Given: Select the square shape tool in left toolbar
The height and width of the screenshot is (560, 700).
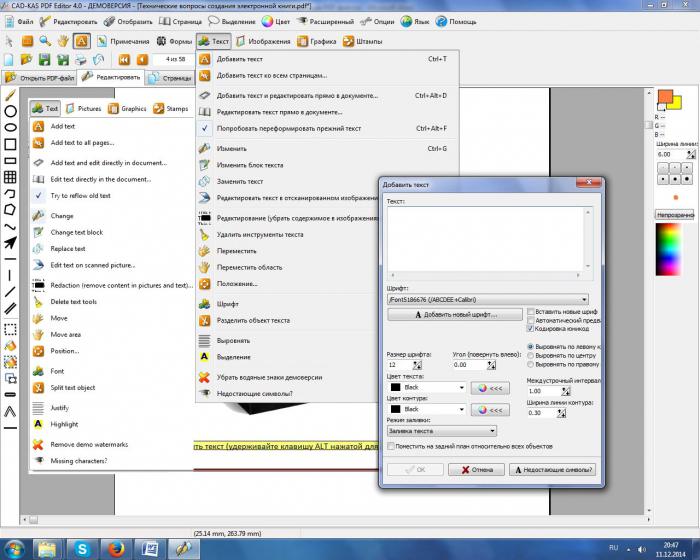Looking at the screenshot, I should 10,144.
